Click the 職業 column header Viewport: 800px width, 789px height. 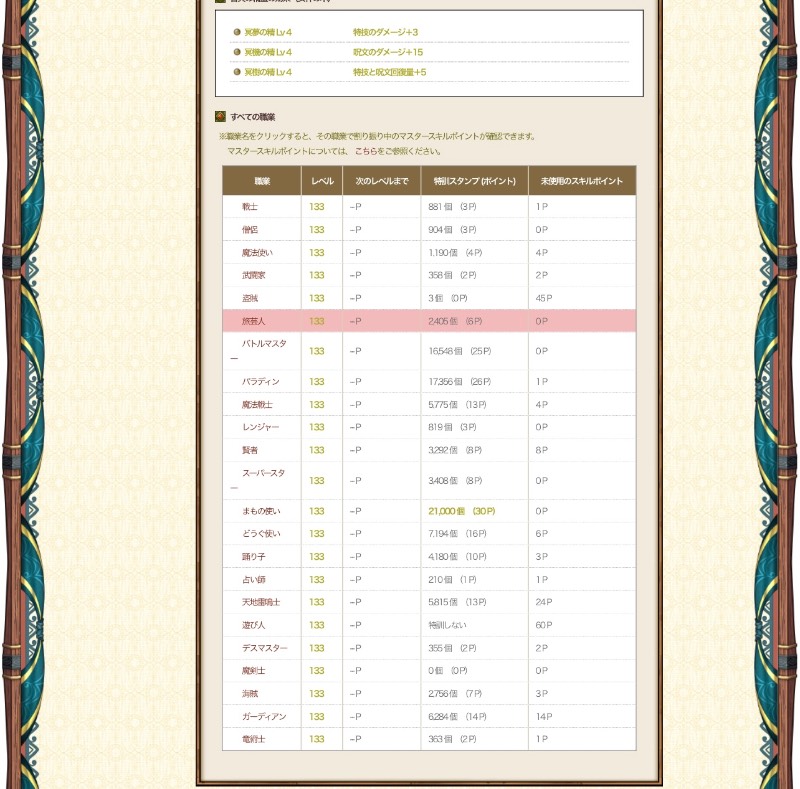click(262, 181)
